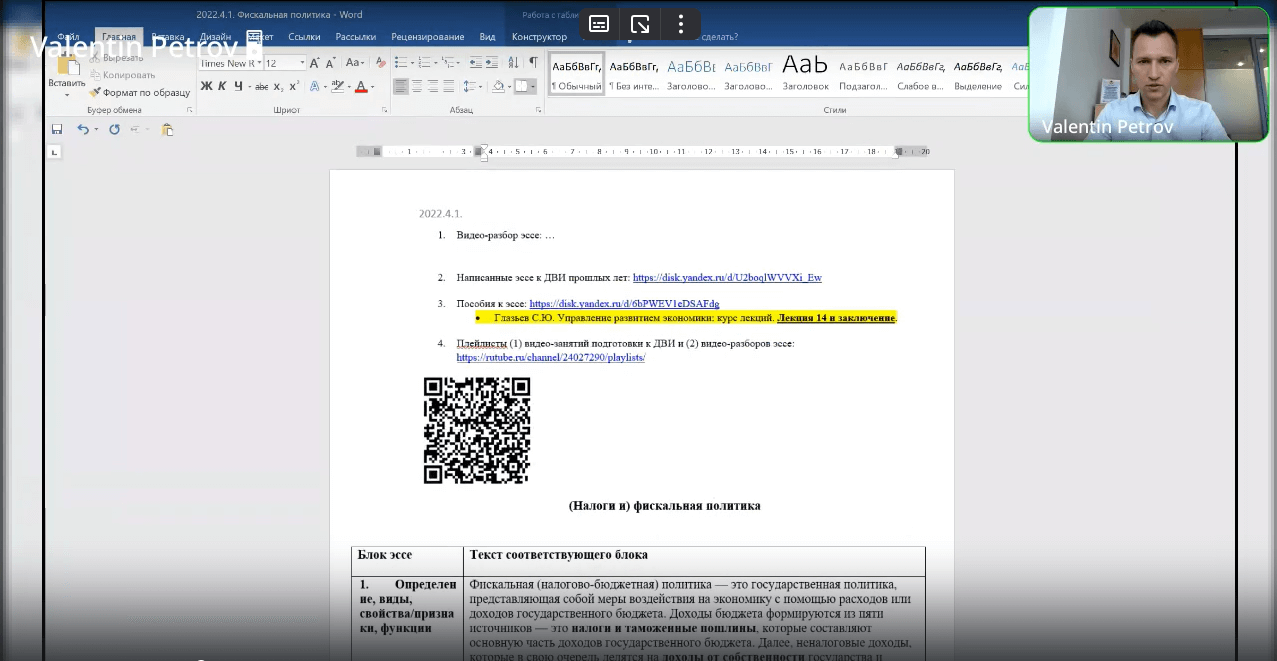Click the increase font size icon
Screen dimensions: 1277x661
[315, 63]
